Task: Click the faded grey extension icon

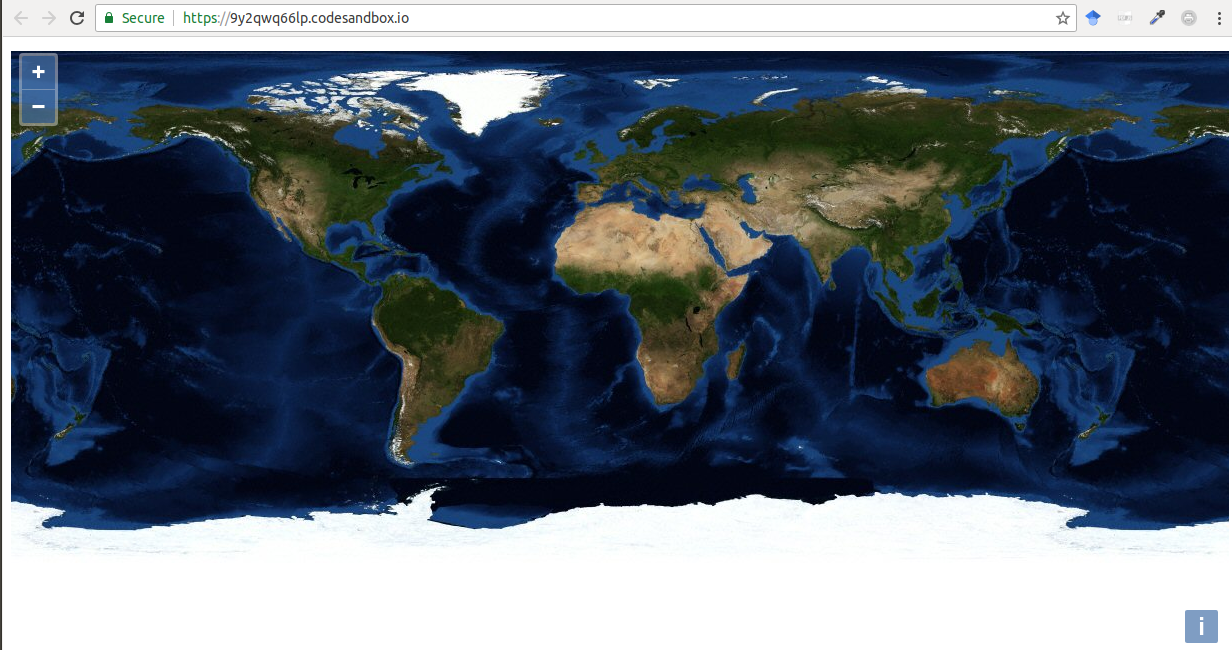Action: 1188,18
